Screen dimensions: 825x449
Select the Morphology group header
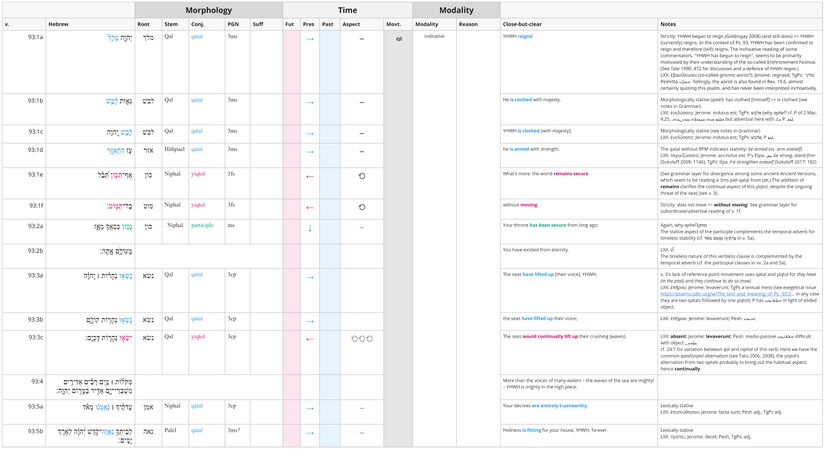208,8
